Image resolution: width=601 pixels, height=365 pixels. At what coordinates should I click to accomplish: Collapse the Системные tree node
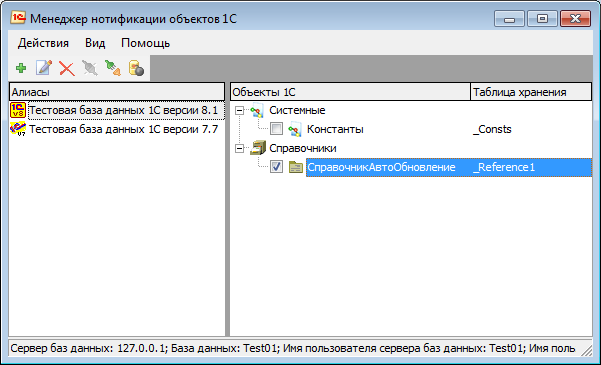tap(239, 110)
